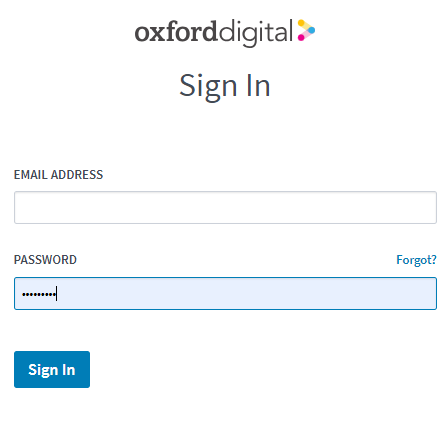This screenshot has width=448, height=424.
Task: Click the PASSWORD field label
Action: coord(45,260)
